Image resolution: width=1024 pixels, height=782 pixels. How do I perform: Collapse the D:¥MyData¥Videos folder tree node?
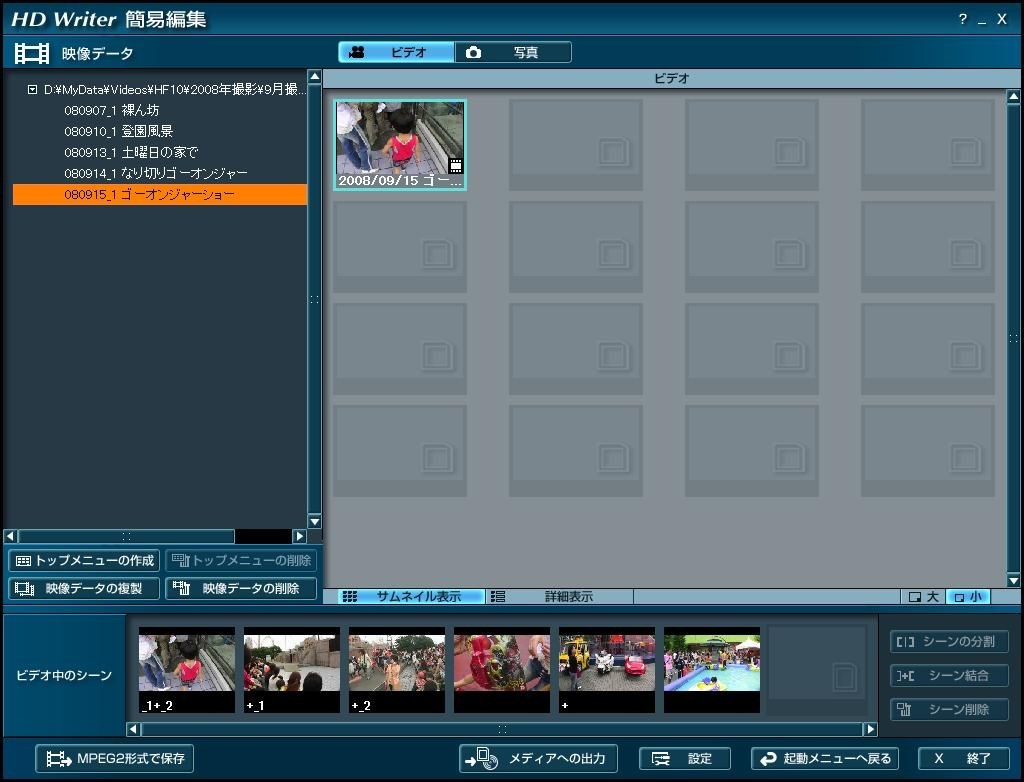(x=32, y=90)
